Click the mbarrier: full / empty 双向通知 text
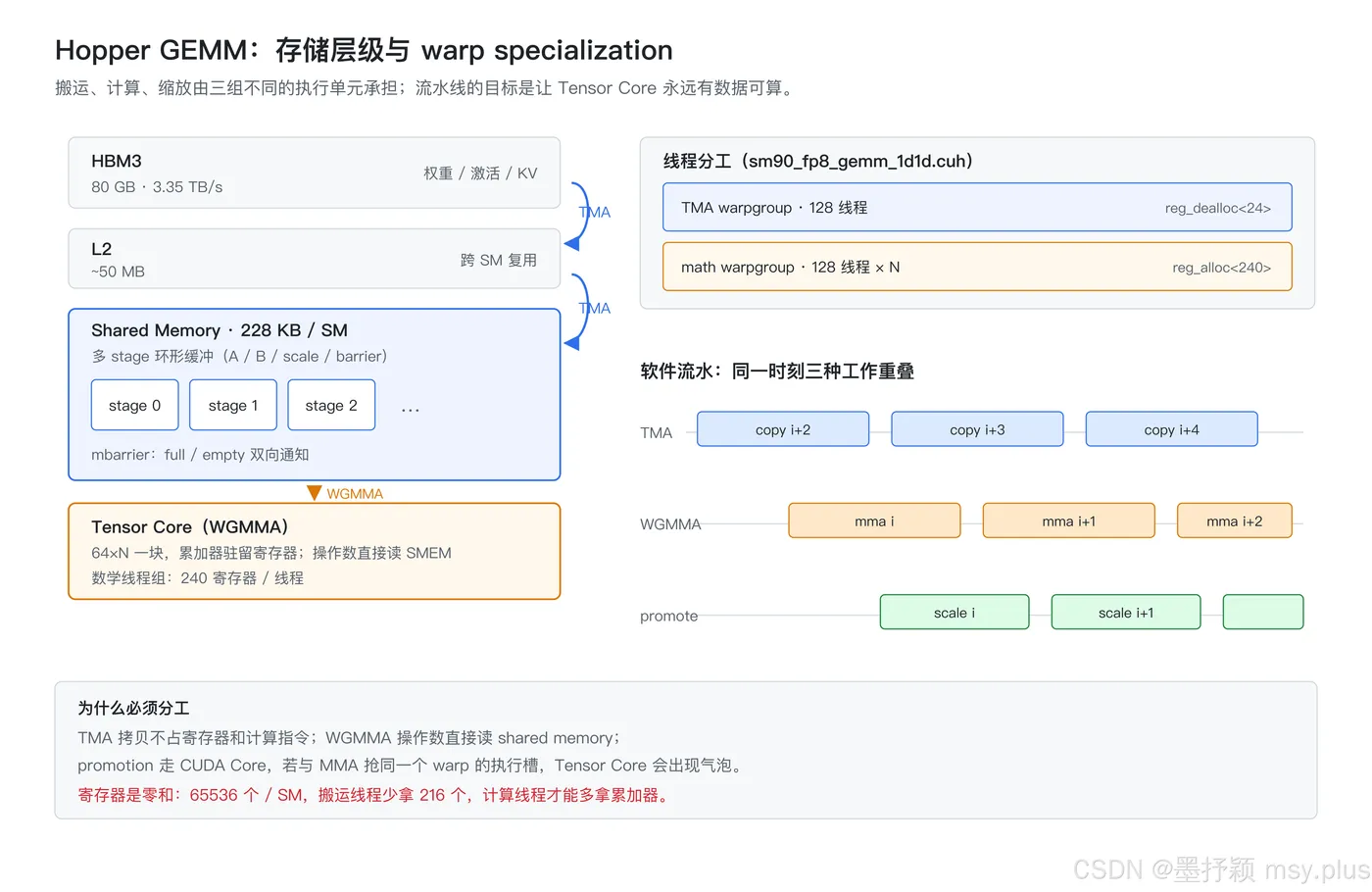The height and width of the screenshot is (892, 1372). 200,455
